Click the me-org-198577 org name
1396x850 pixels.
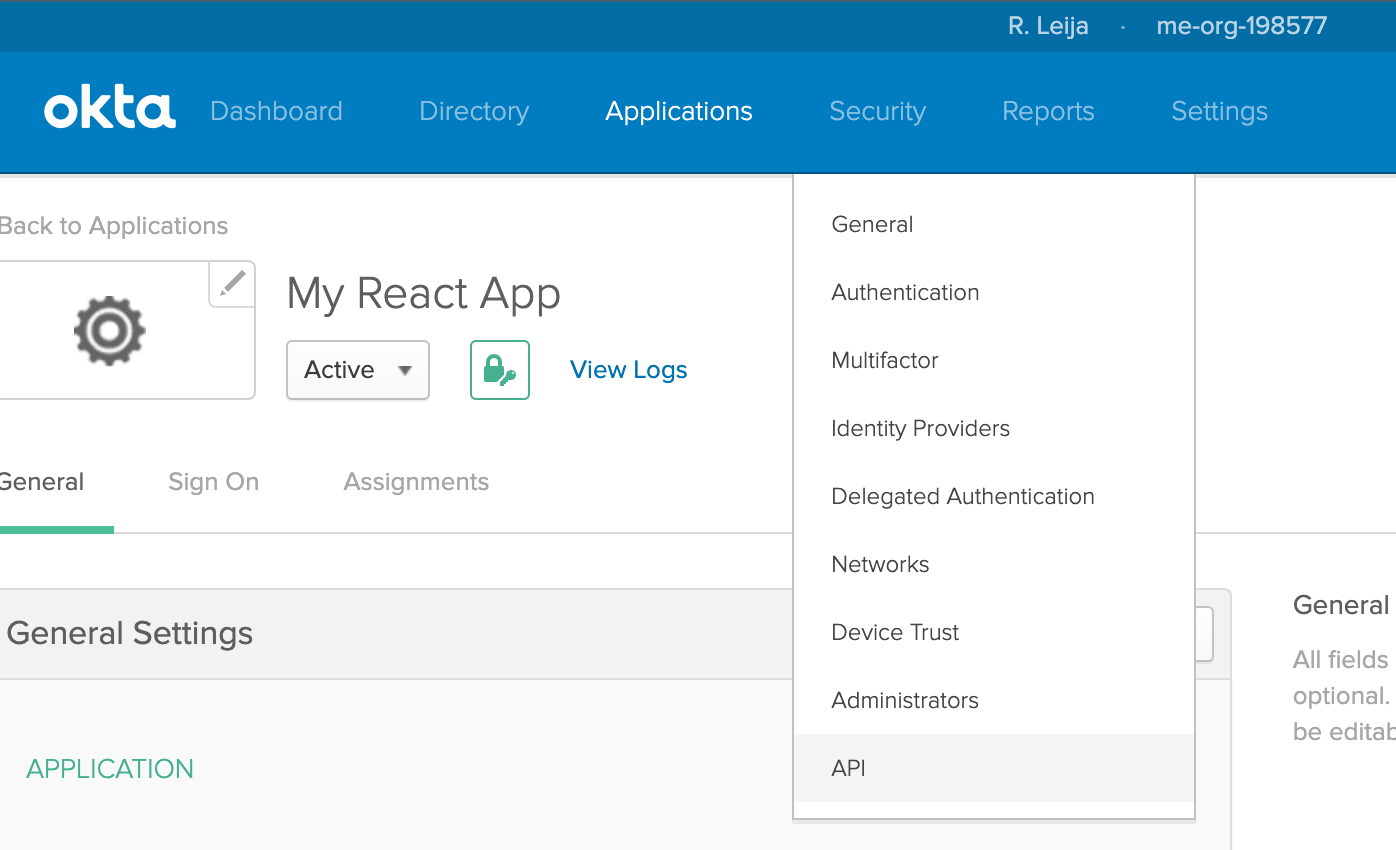click(x=1241, y=26)
